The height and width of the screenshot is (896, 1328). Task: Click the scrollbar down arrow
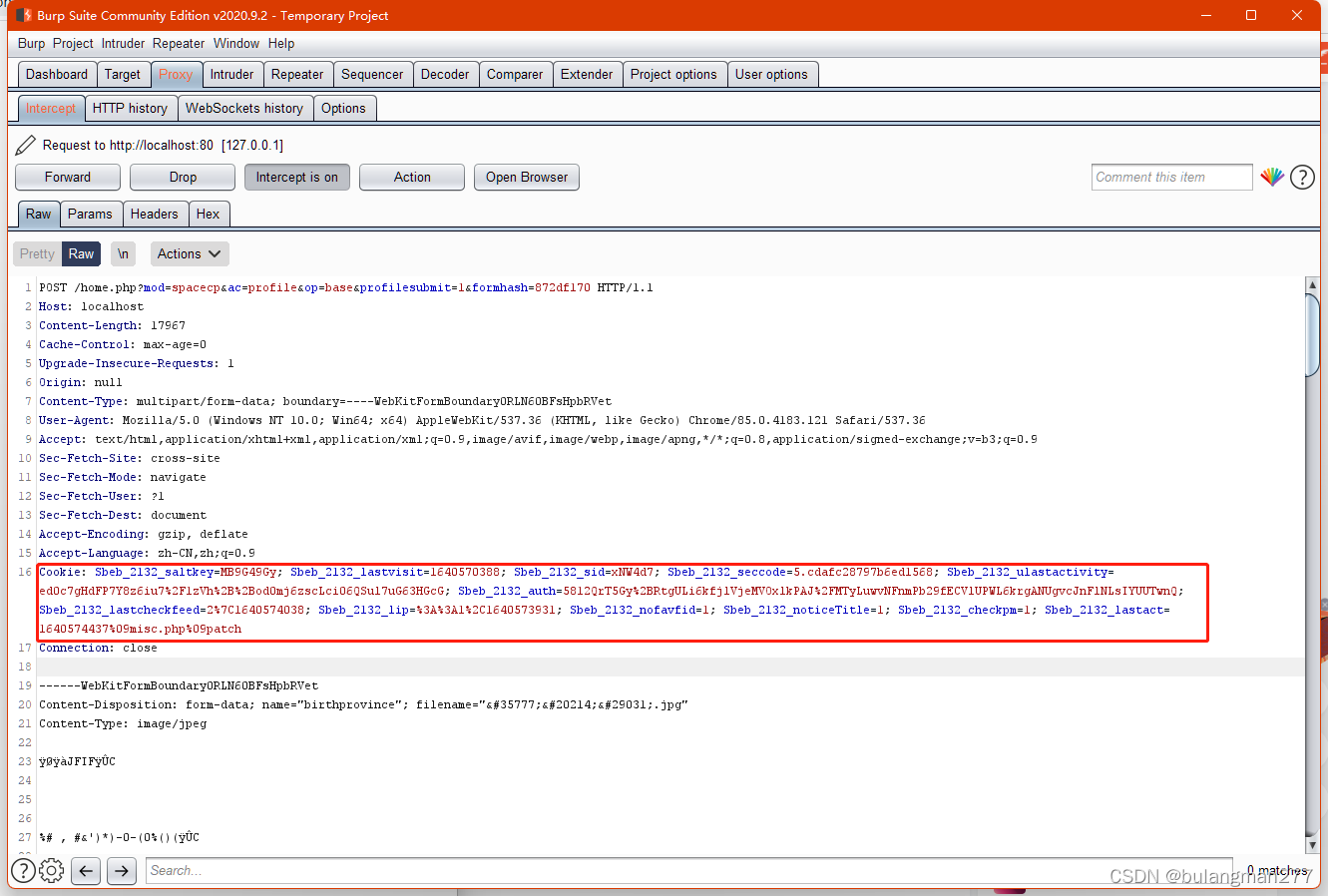(x=1313, y=844)
